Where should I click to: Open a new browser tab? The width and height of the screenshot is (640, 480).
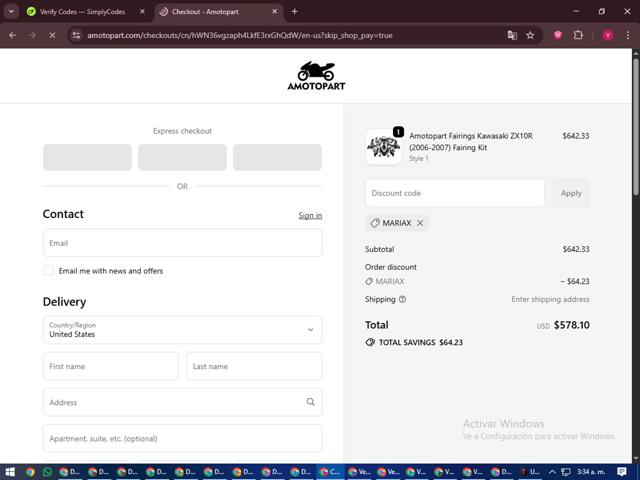(294, 11)
